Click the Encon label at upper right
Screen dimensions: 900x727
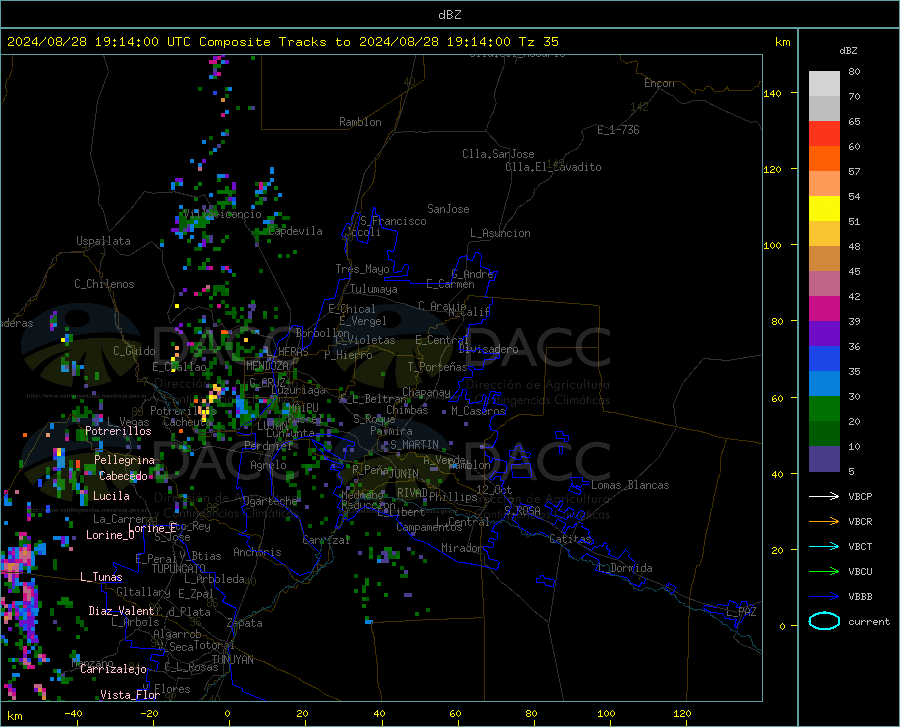(659, 83)
